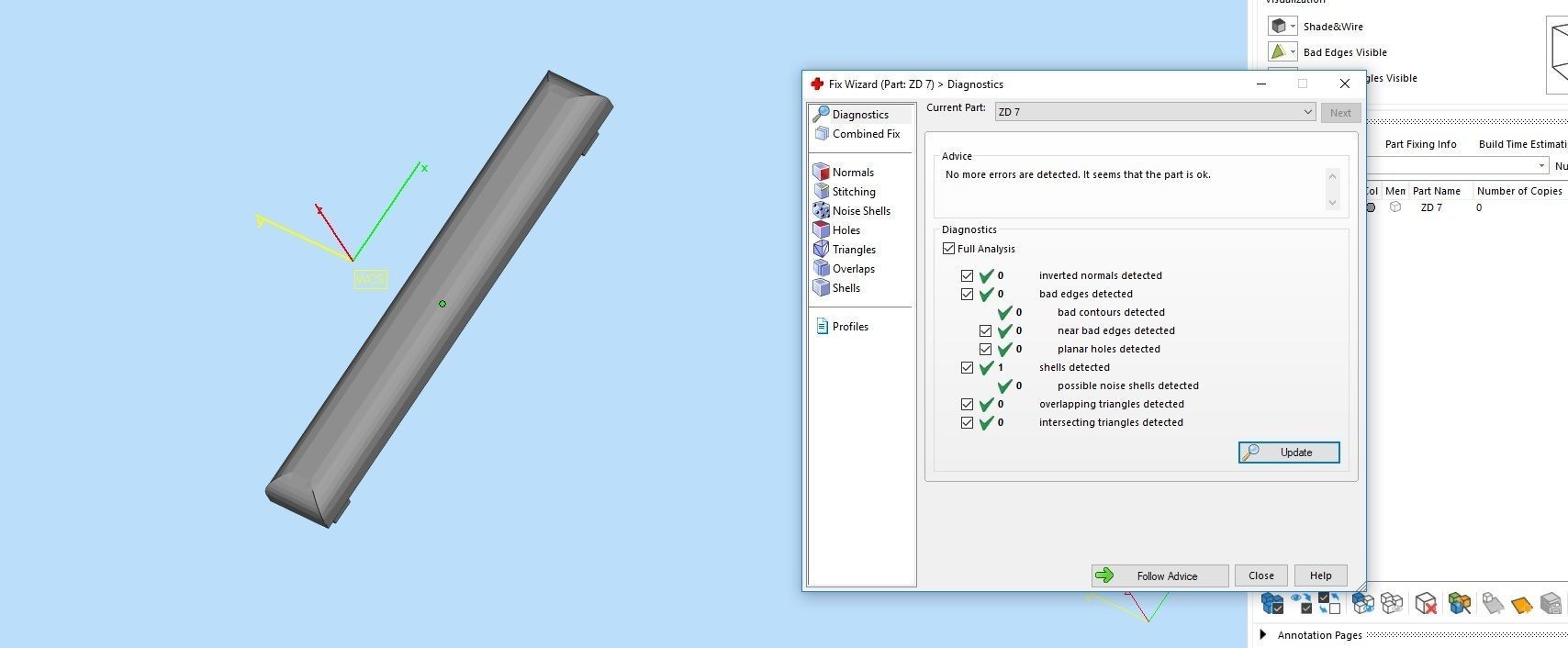This screenshot has height=648, width=1568.
Task: Click the Advice box scroll-up arrow
Action: pos(1332,174)
